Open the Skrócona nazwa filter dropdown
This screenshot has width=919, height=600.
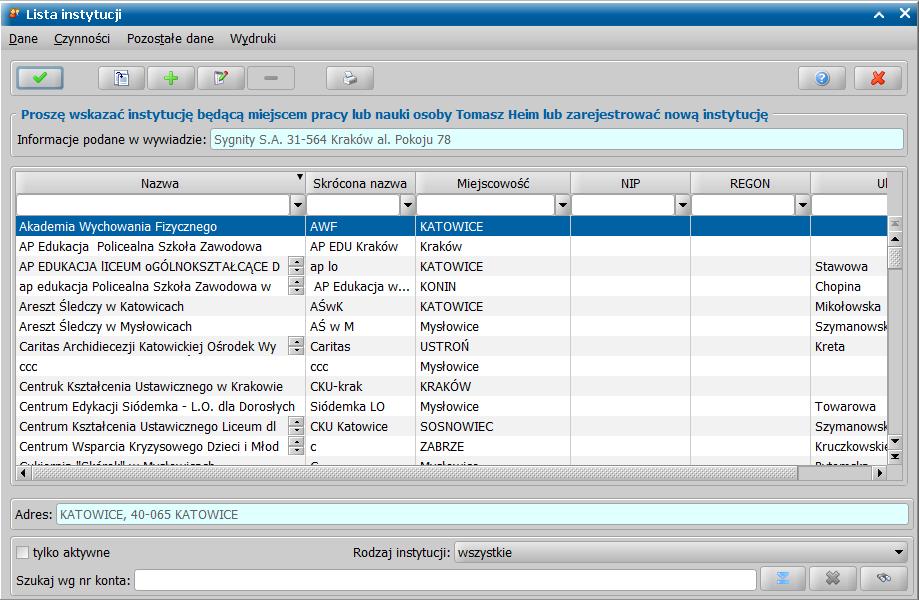(408, 205)
